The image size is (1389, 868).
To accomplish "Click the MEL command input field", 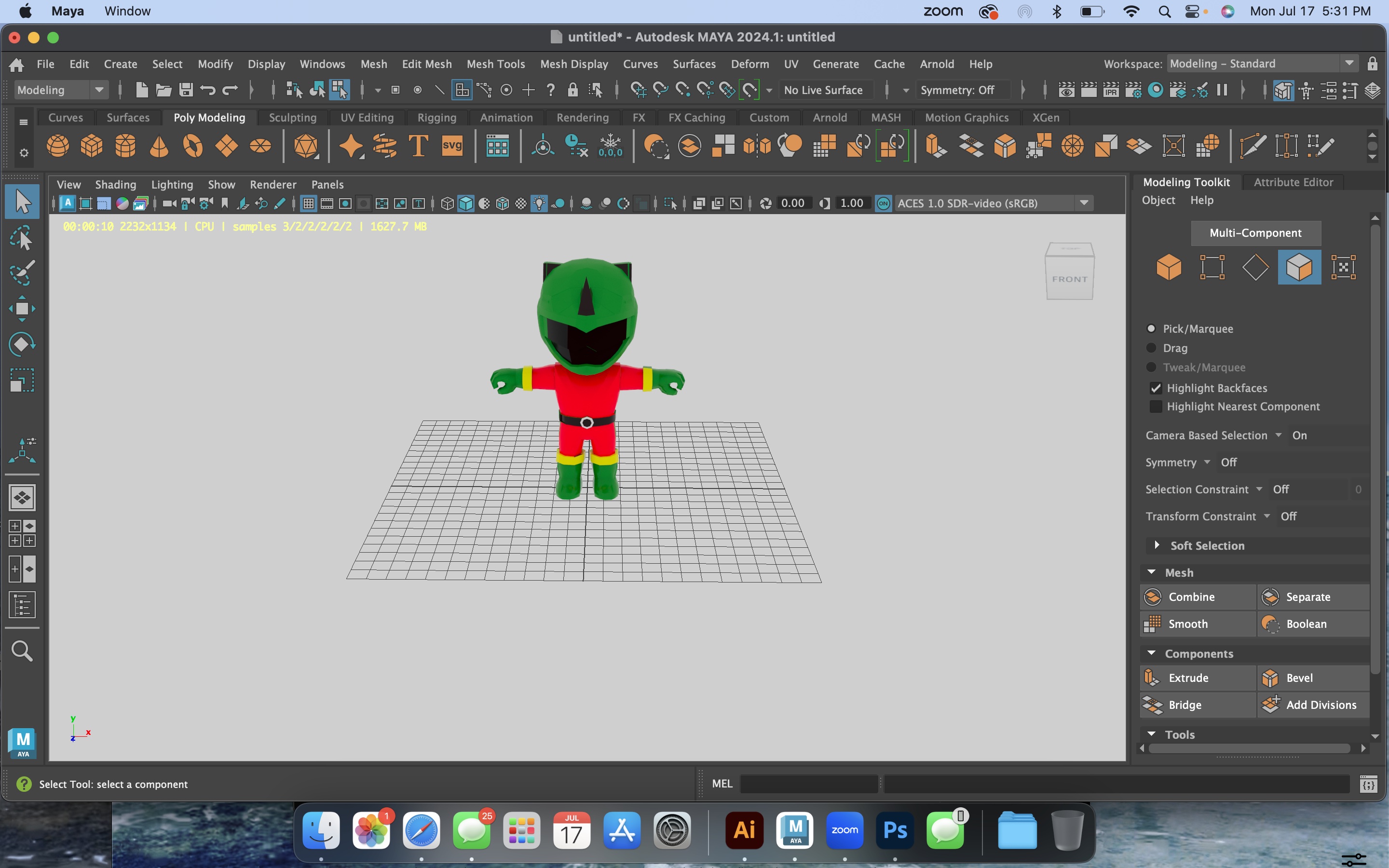I will pos(808,784).
